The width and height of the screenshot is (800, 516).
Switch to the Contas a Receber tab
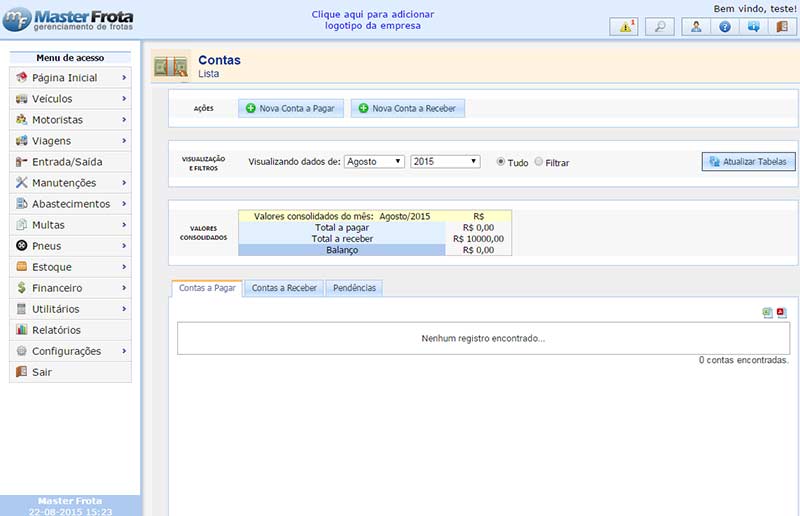[x=284, y=288]
